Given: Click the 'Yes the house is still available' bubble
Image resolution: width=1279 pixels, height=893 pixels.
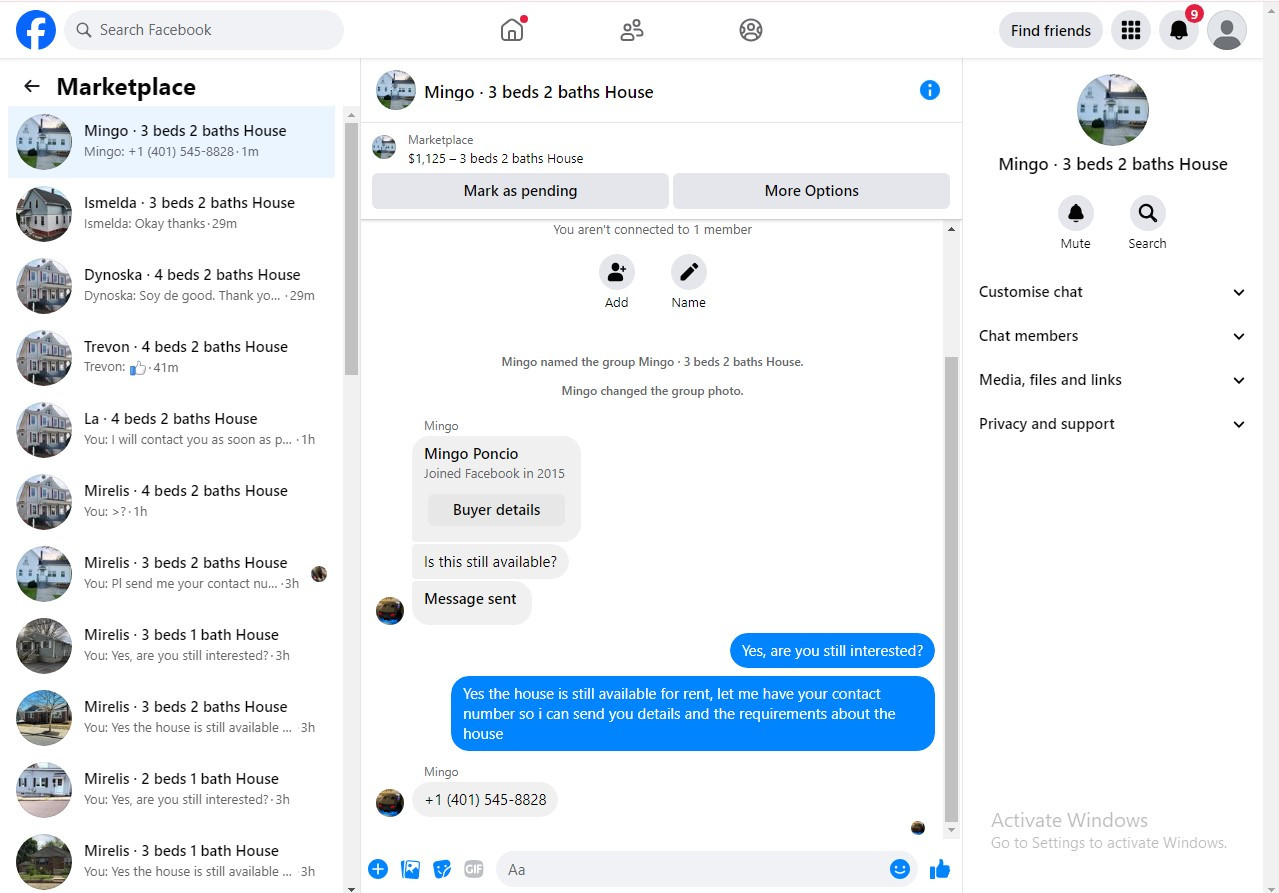Looking at the screenshot, I should [x=692, y=714].
